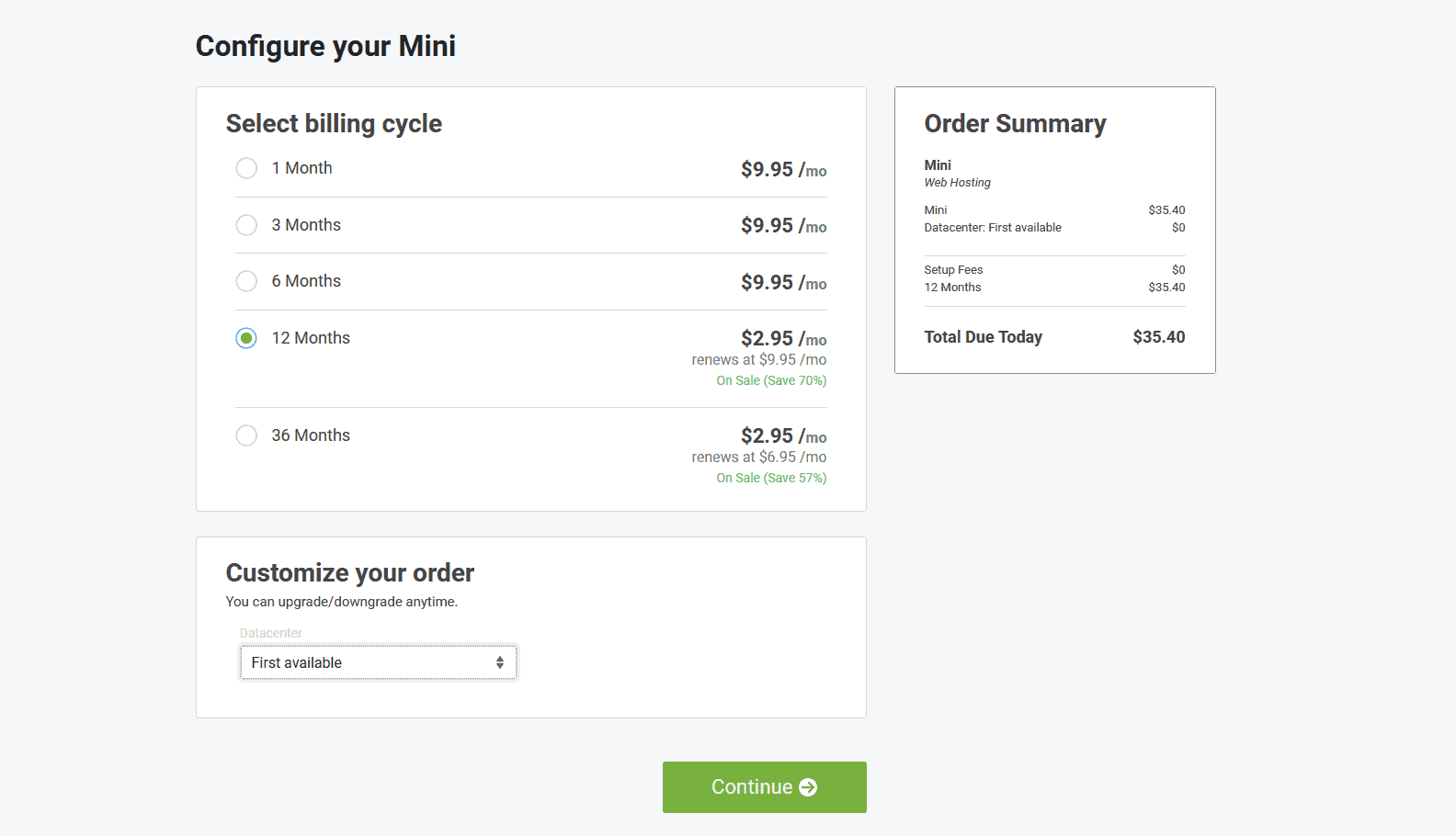
Task: Click the Setup Fees line in summary
Action: click(x=953, y=270)
